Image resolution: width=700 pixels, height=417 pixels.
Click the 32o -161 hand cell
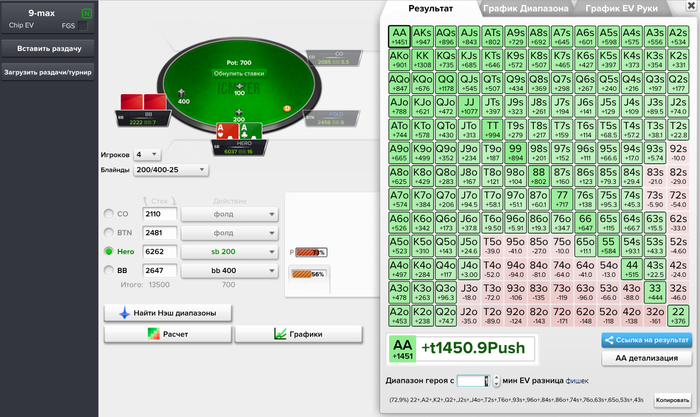pos(654,315)
